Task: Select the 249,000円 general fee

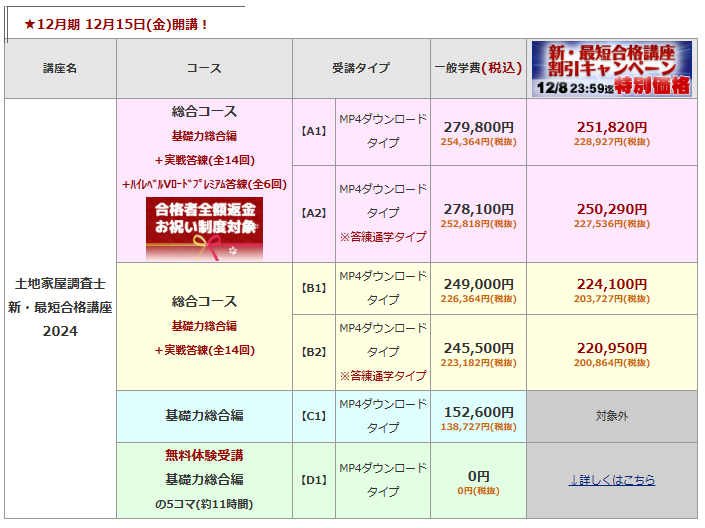Action: [479, 284]
